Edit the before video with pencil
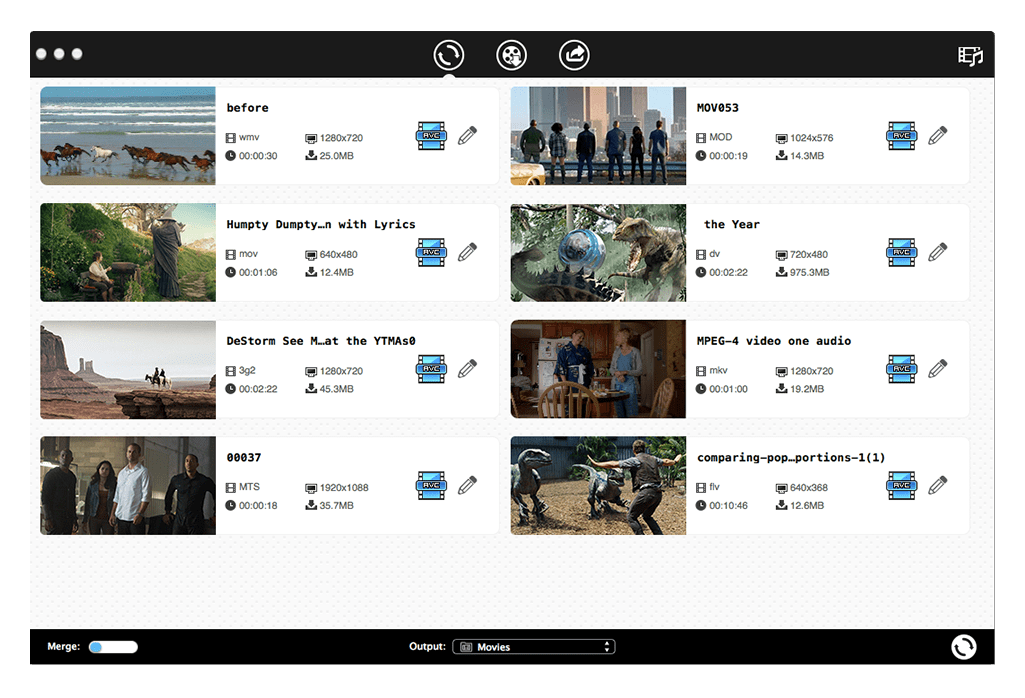This screenshot has width=1025, height=698. [x=467, y=135]
